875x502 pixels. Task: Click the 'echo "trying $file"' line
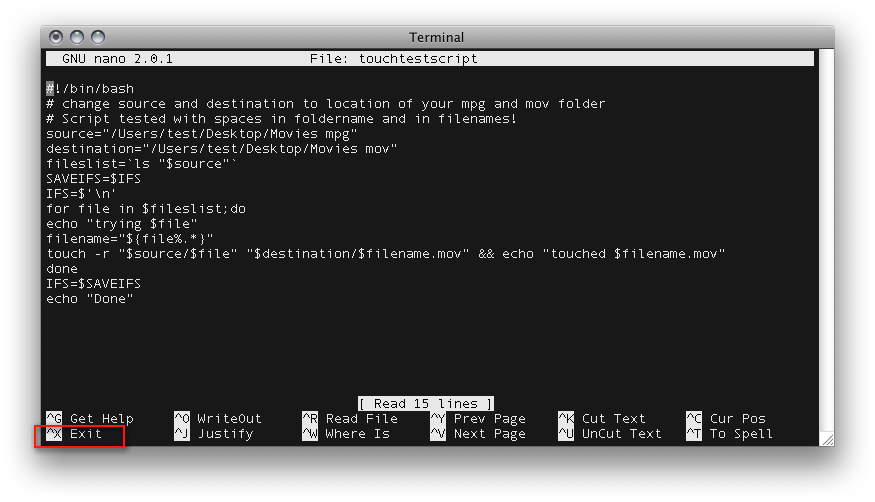[x=122, y=224]
